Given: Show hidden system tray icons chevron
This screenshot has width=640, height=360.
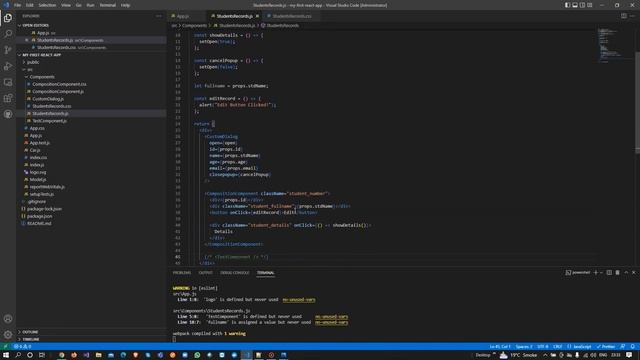Looking at the screenshot, I should tap(545, 355).
